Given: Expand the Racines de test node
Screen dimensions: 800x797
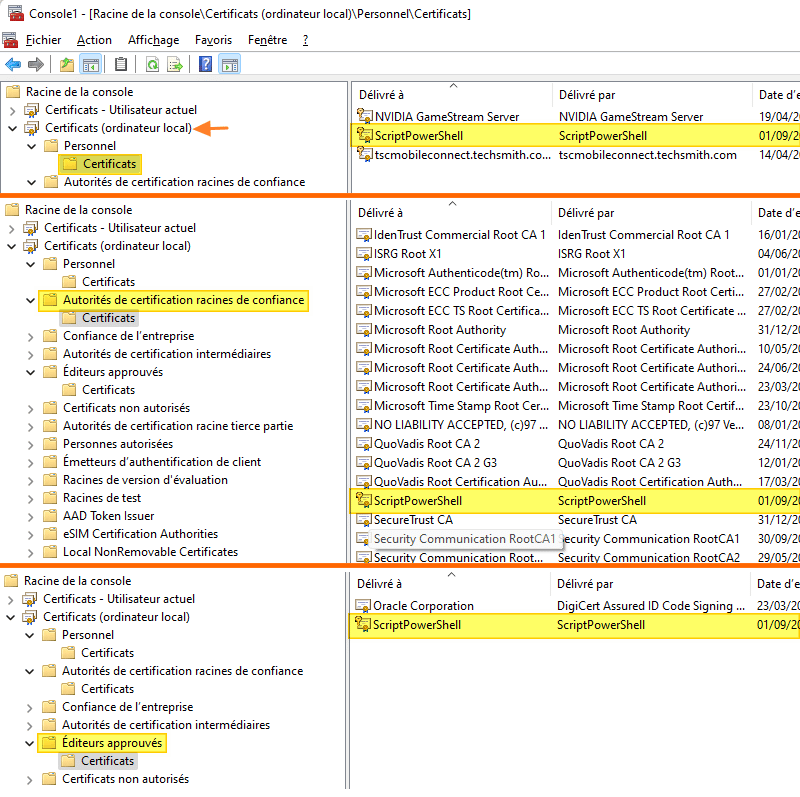Looking at the screenshot, I should 31,498.
